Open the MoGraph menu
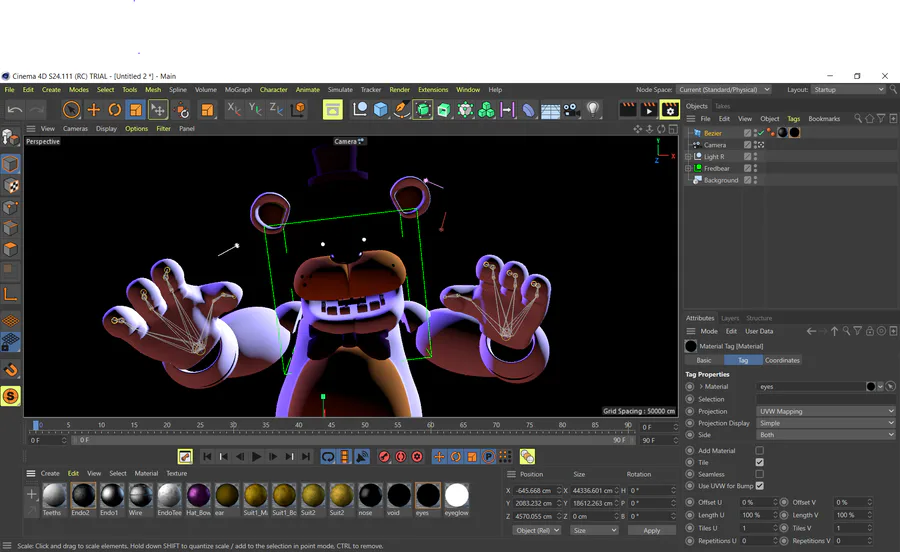 [238, 90]
